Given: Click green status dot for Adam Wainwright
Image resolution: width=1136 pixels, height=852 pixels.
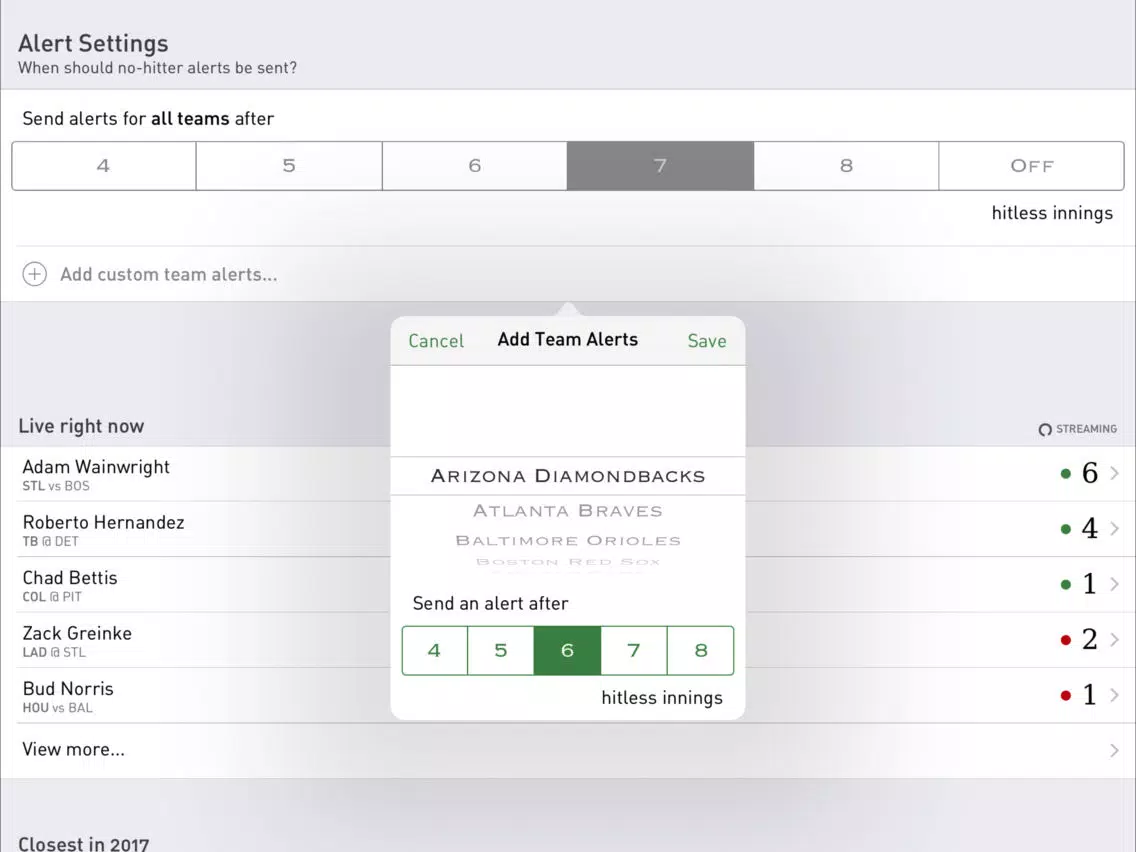Looking at the screenshot, I should tap(1066, 474).
